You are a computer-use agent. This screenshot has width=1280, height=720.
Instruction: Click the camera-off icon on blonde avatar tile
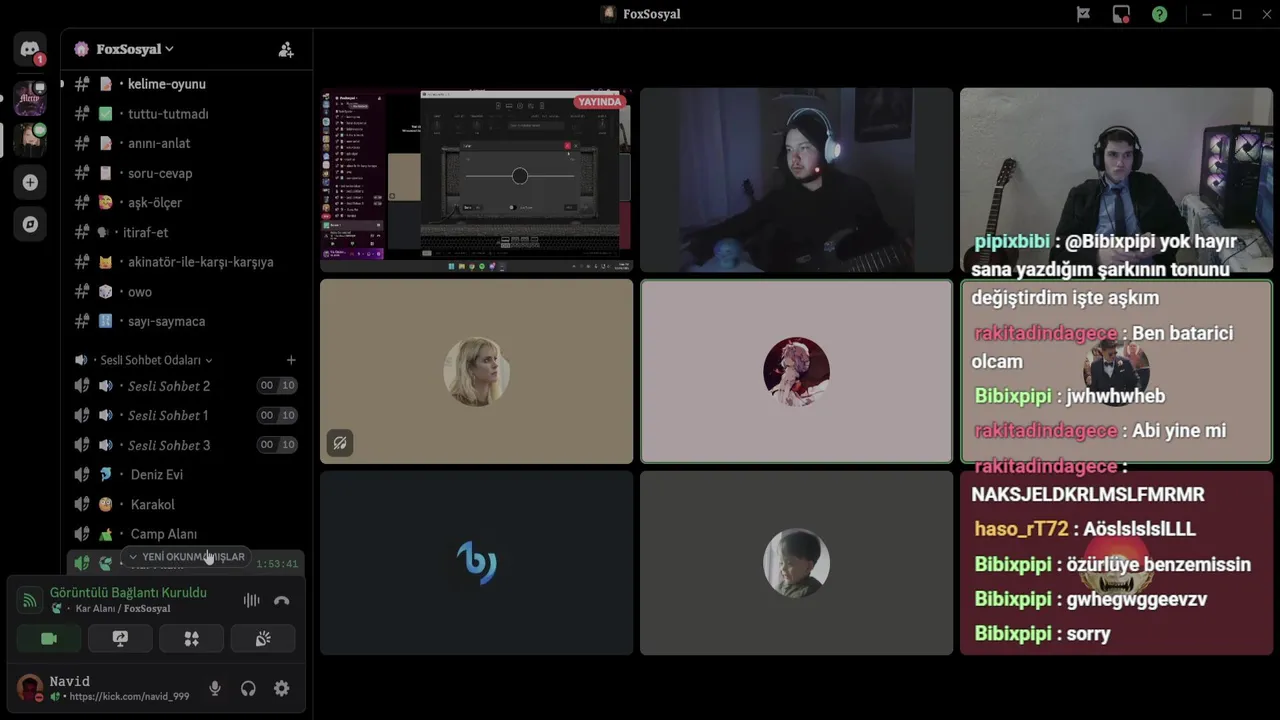click(341, 443)
